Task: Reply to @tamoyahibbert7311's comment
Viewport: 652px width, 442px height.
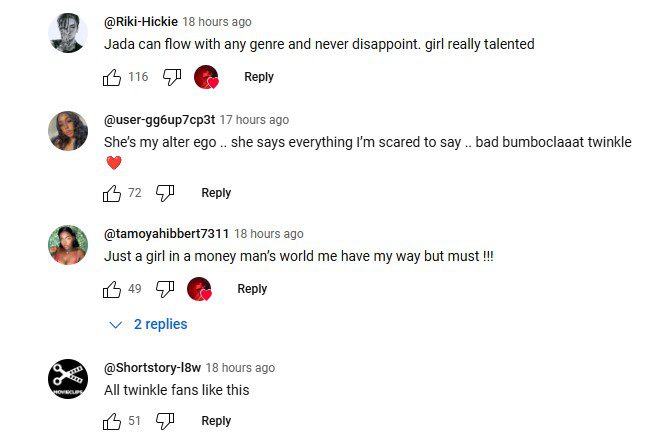Action: [x=252, y=289]
